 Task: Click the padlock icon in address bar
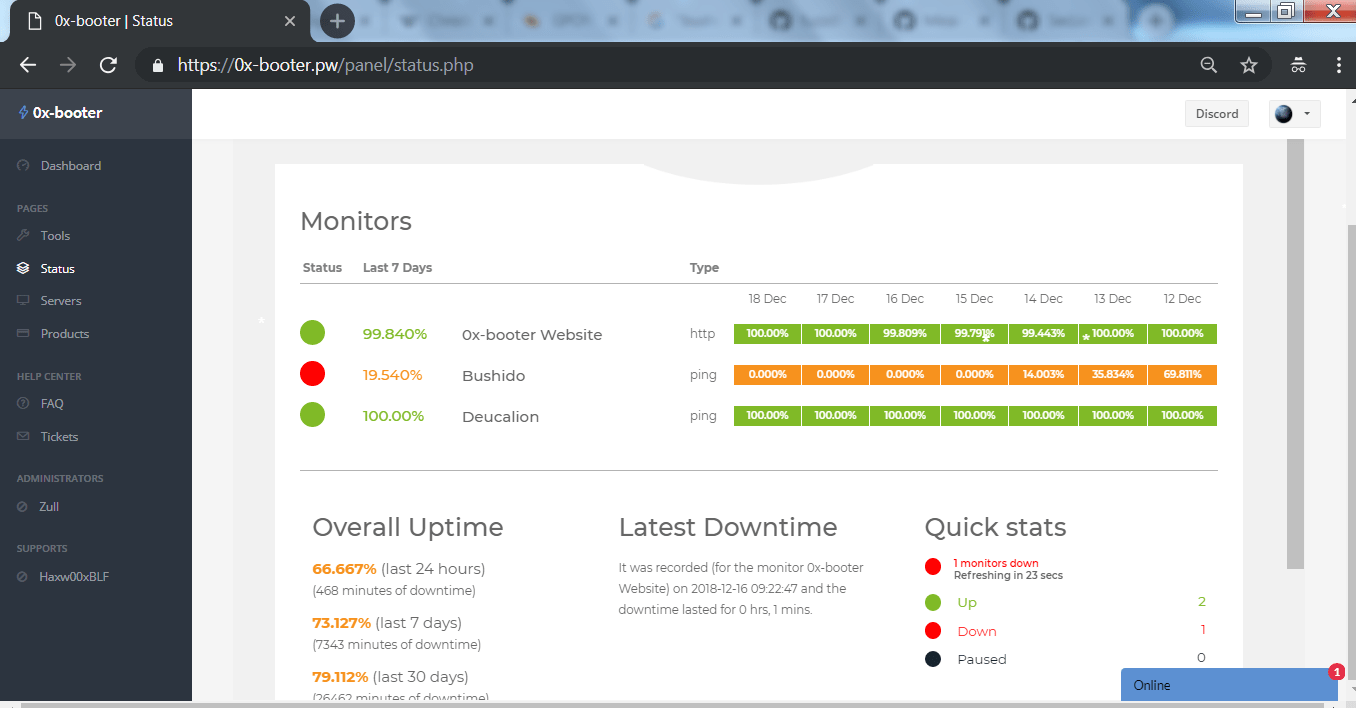tap(157, 65)
